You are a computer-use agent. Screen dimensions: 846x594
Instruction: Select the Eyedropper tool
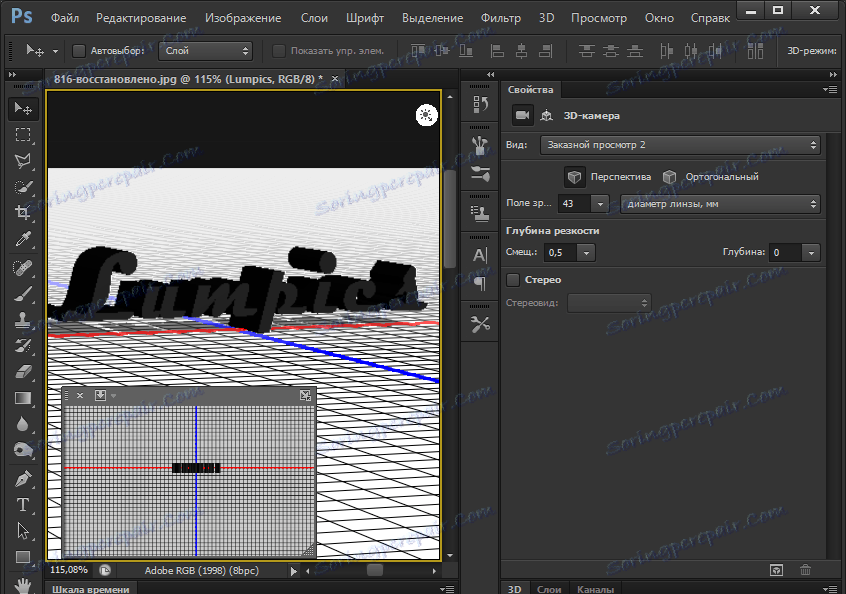(x=23, y=238)
